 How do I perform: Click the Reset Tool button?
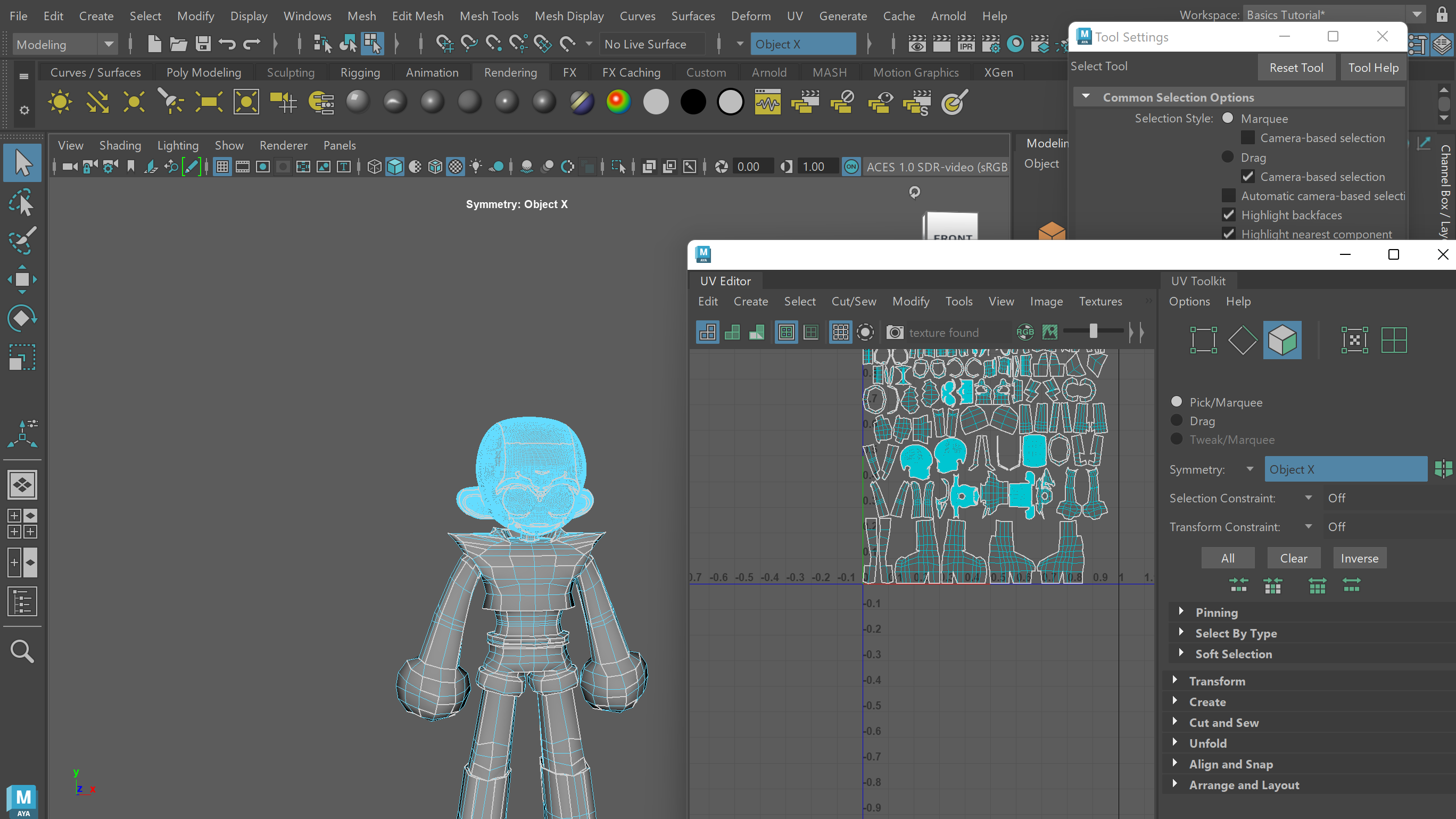[x=1296, y=67]
